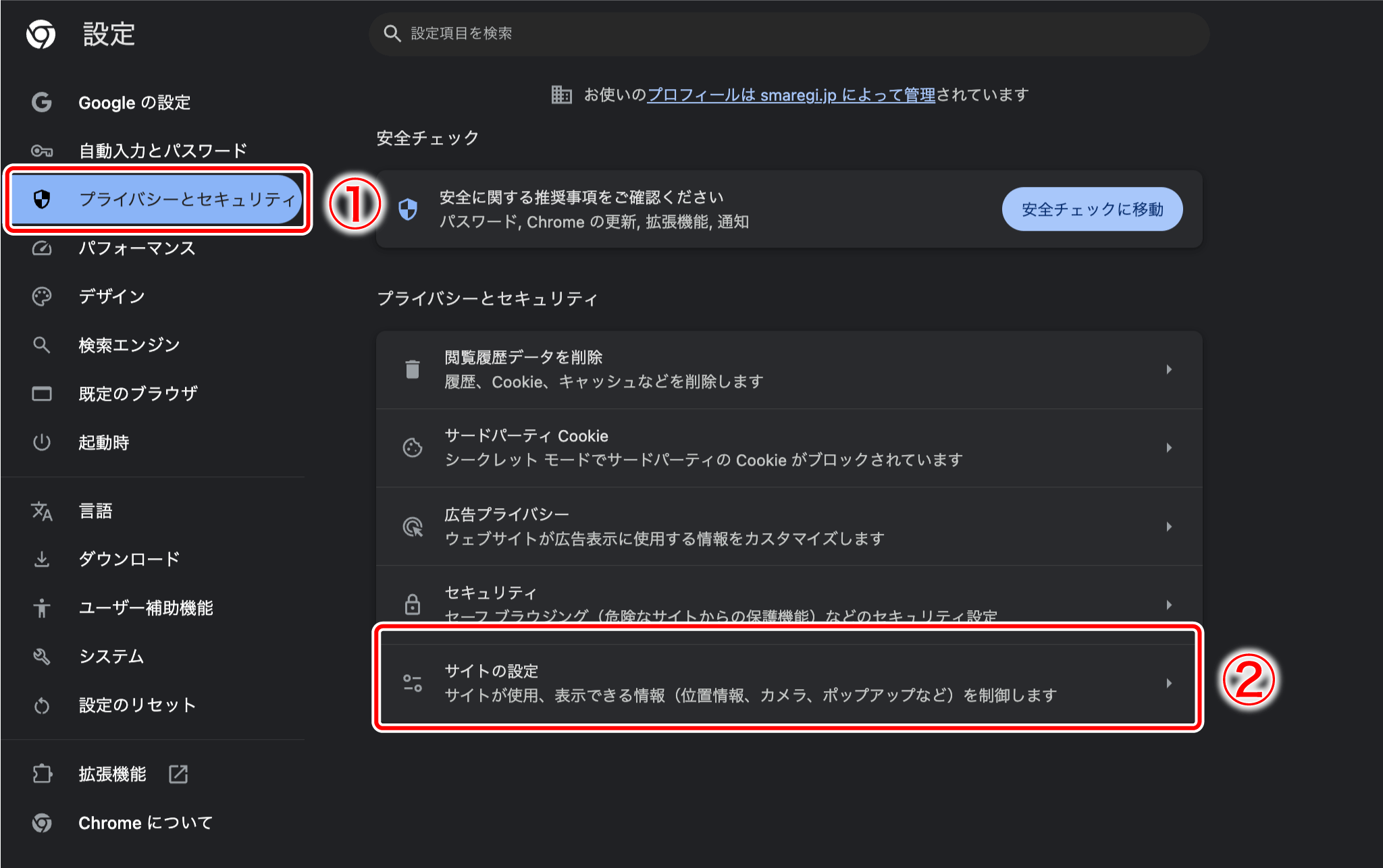Select the speedometer icon for パフォーマンス
This screenshot has width=1383, height=868.
(x=42, y=248)
